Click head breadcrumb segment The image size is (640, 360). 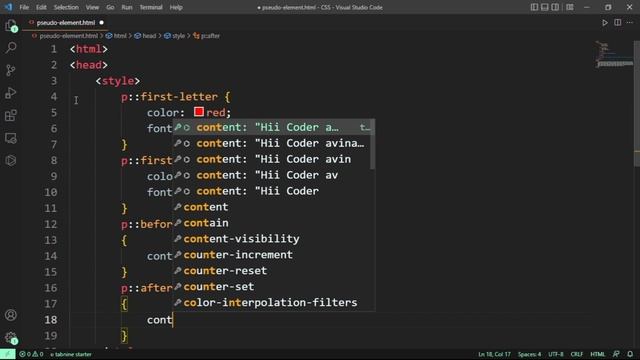click(x=146, y=36)
